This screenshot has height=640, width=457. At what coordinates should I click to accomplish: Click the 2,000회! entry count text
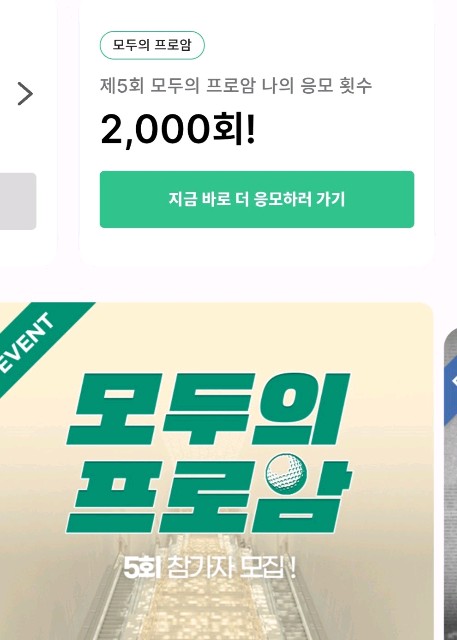pos(178,129)
